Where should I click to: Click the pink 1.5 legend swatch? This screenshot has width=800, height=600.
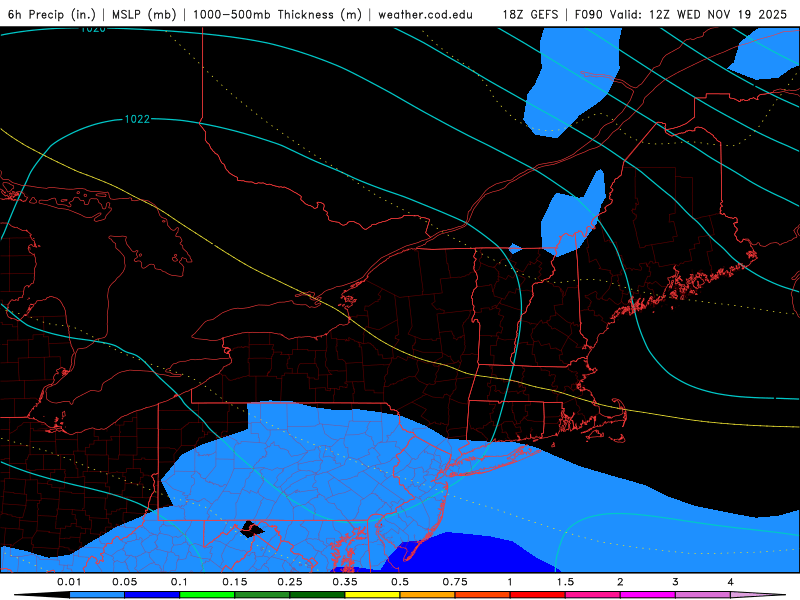pos(593,595)
